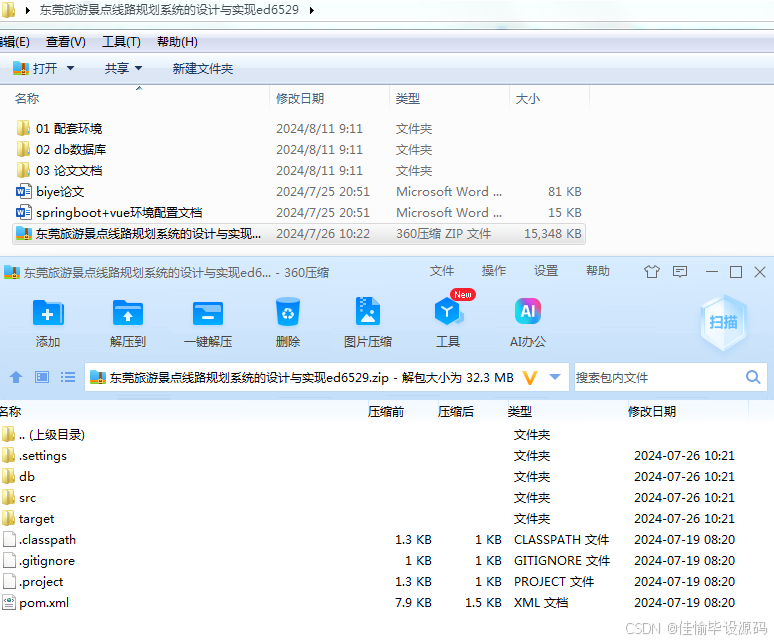The height and width of the screenshot is (642, 774).
Task: Click the .classpath file icon
Action: pos(9,539)
